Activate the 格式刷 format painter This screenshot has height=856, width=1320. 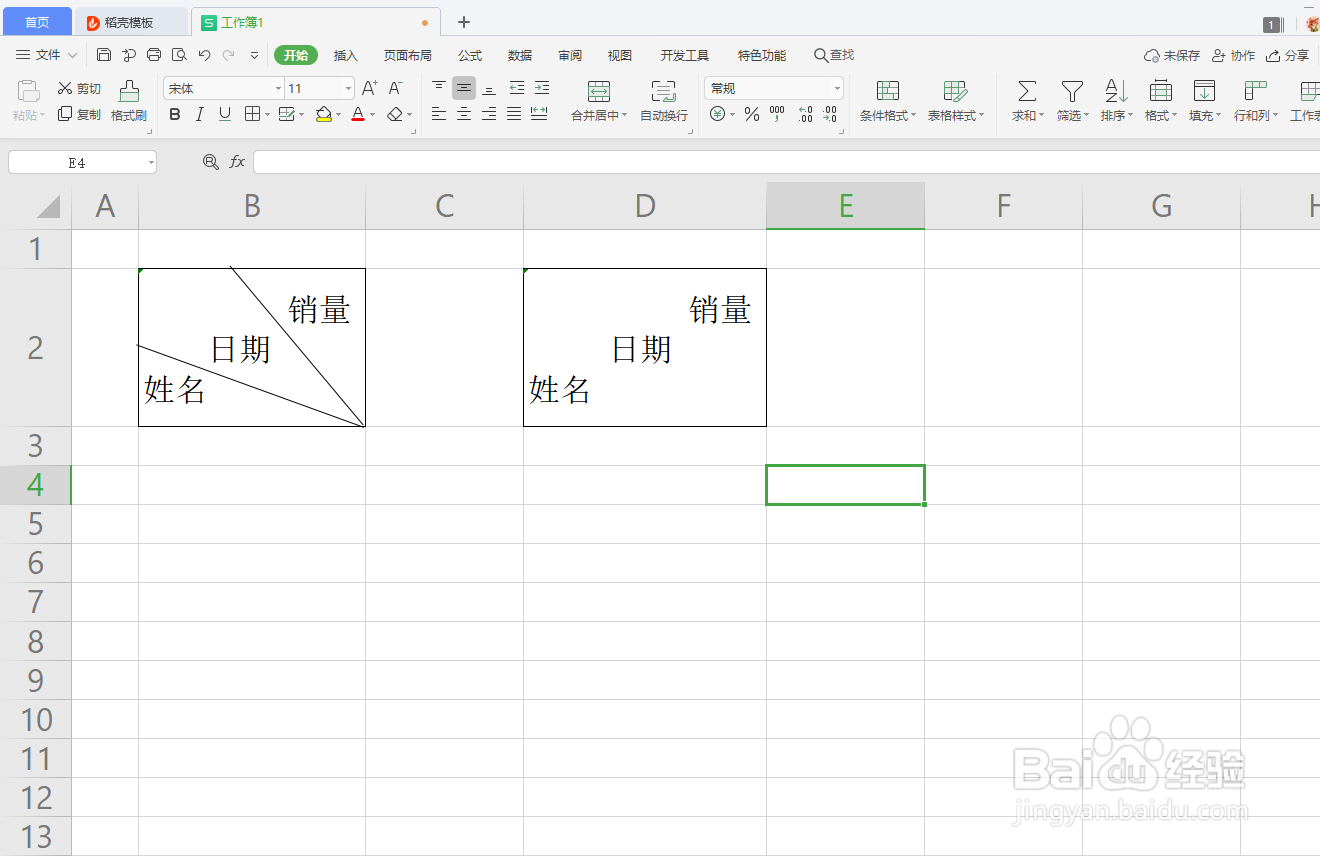pos(129,102)
